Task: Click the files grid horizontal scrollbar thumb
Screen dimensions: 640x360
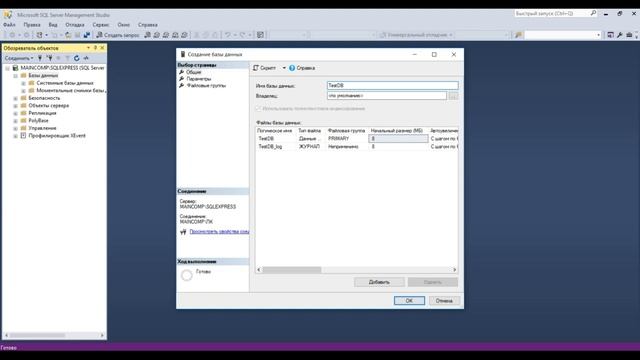Action: coord(292,270)
